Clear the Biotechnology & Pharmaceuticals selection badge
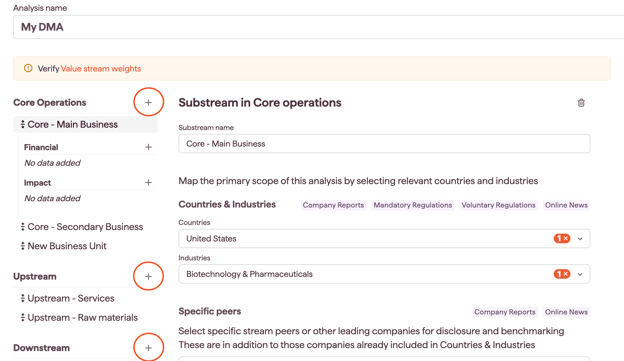The width and height of the screenshot is (624, 361). pyautogui.click(x=562, y=274)
